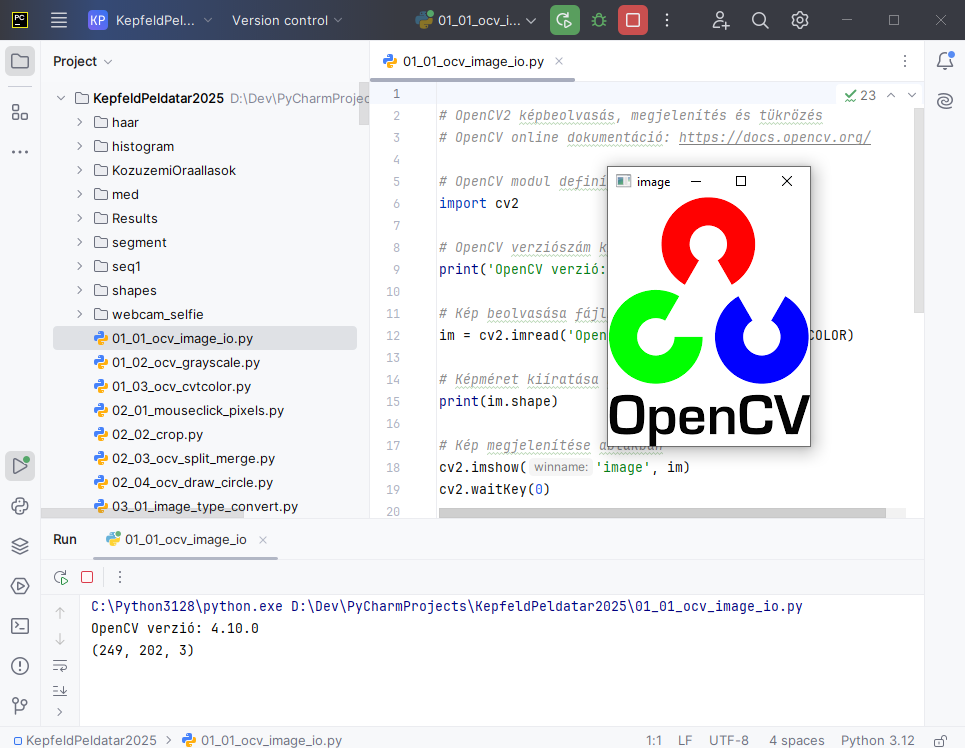
Task: Start debugging with the bug icon
Action: (x=598, y=20)
